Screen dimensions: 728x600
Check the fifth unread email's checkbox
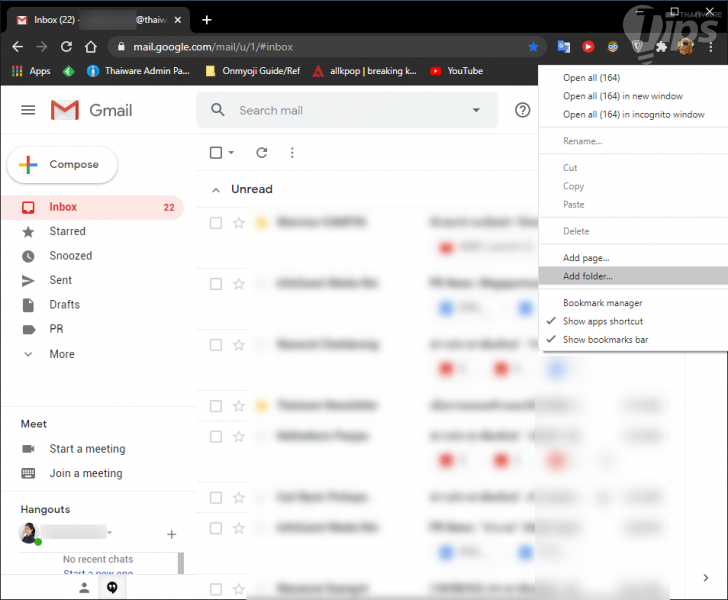click(216, 437)
